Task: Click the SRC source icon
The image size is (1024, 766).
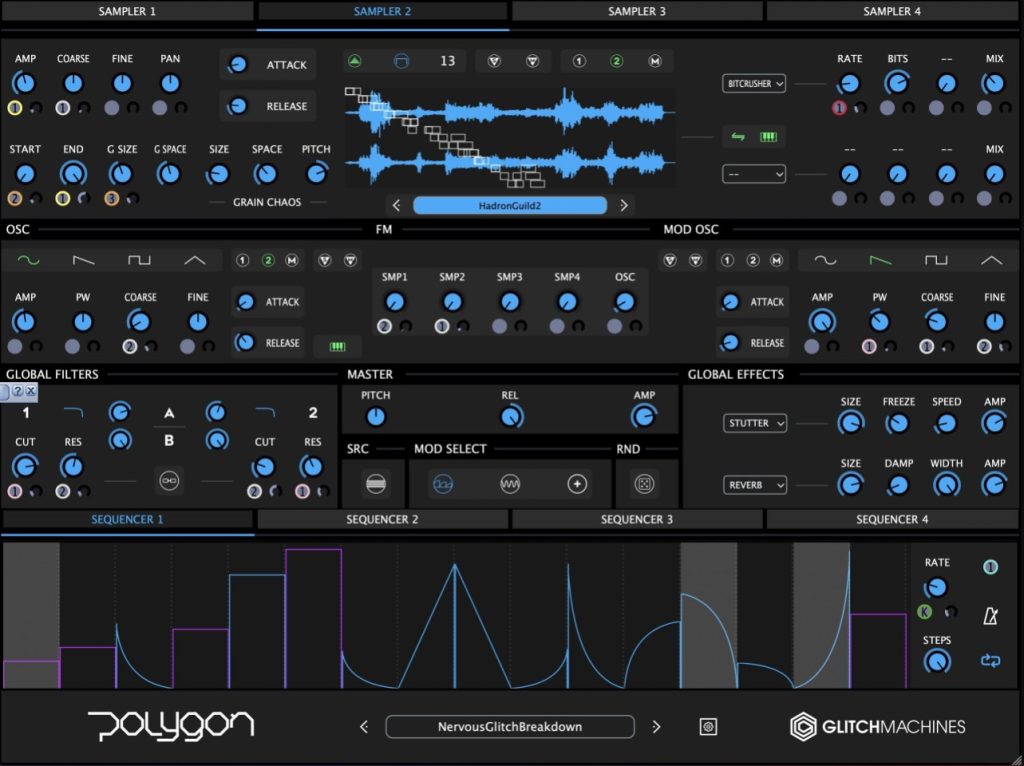Action: pos(376,484)
